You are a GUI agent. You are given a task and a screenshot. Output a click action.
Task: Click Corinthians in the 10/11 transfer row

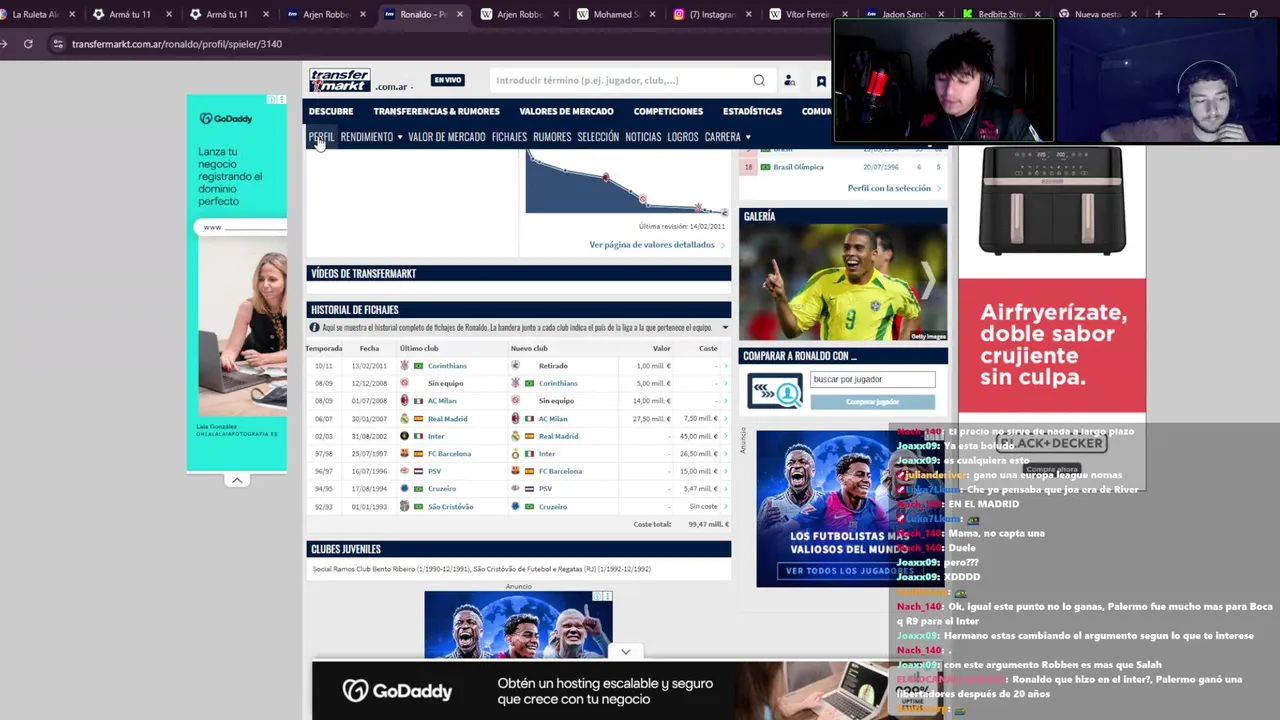447,366
